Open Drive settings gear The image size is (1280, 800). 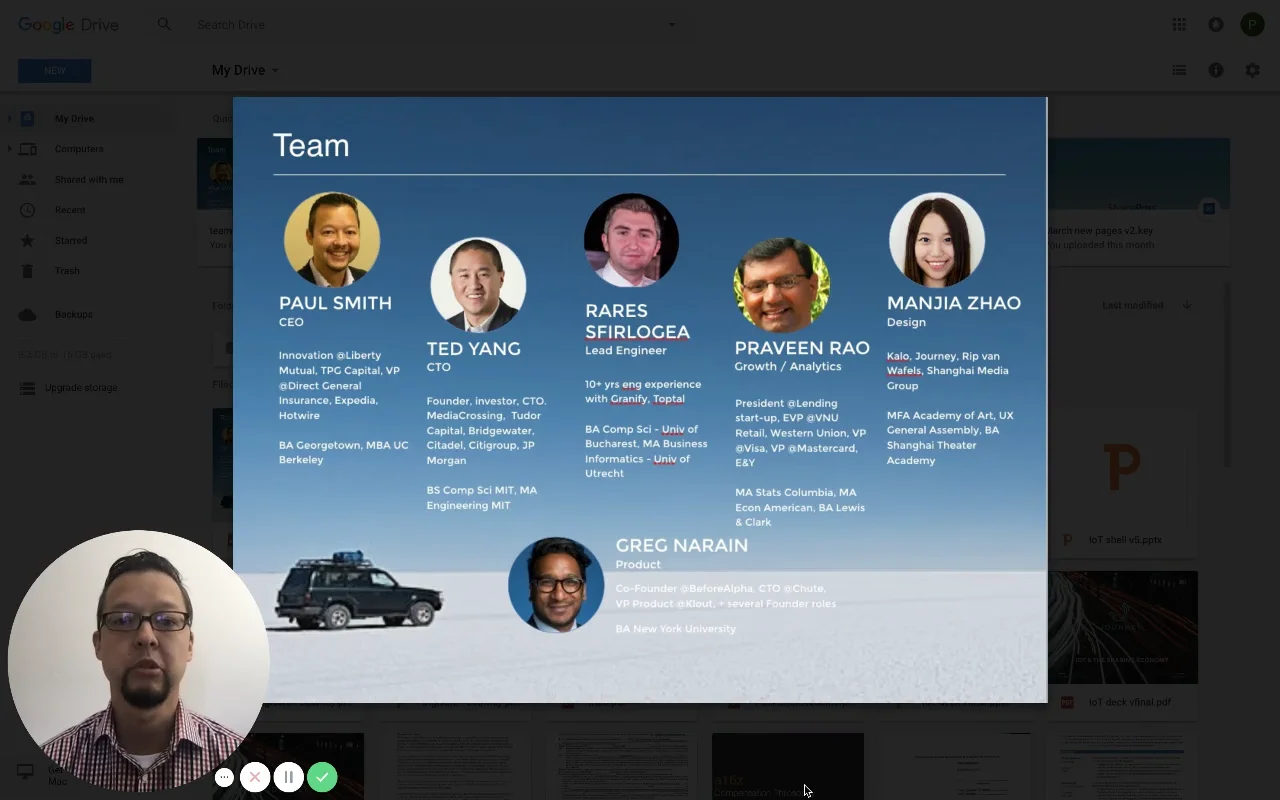pos(1252,70)
